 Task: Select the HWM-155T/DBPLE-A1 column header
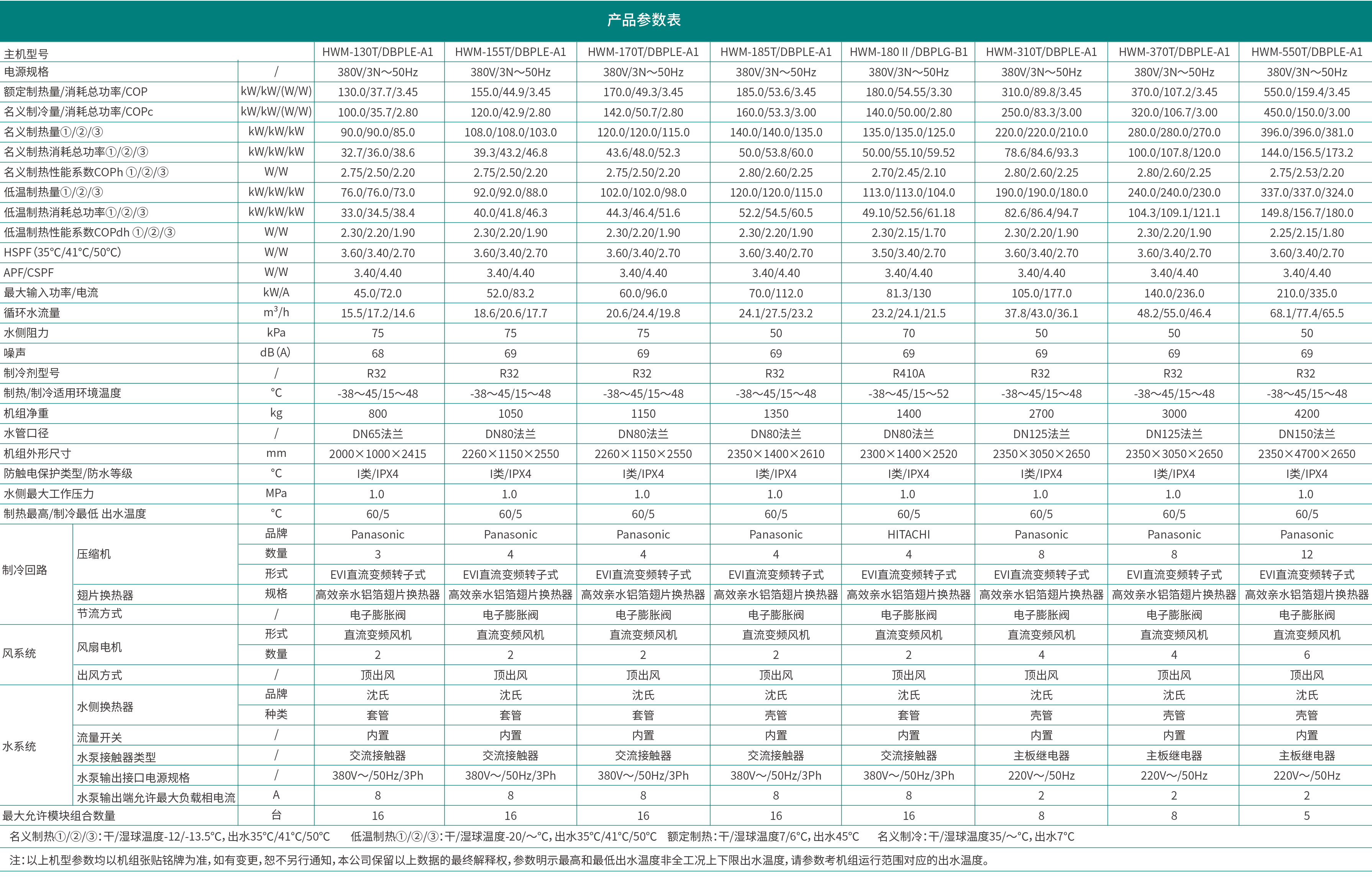click(x=510, y=52)
